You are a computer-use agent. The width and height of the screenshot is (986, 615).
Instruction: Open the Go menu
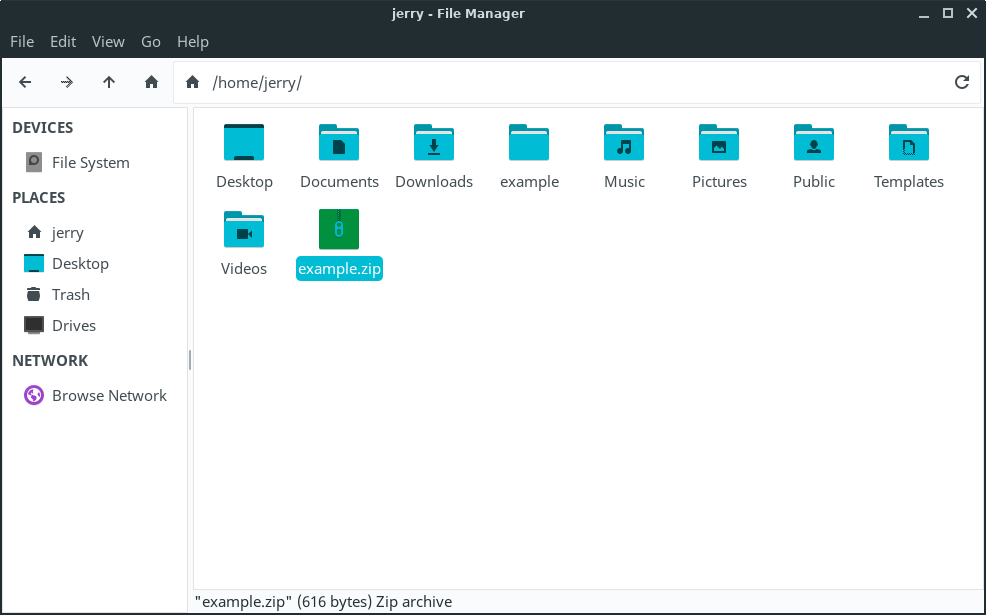pos(151,41)
